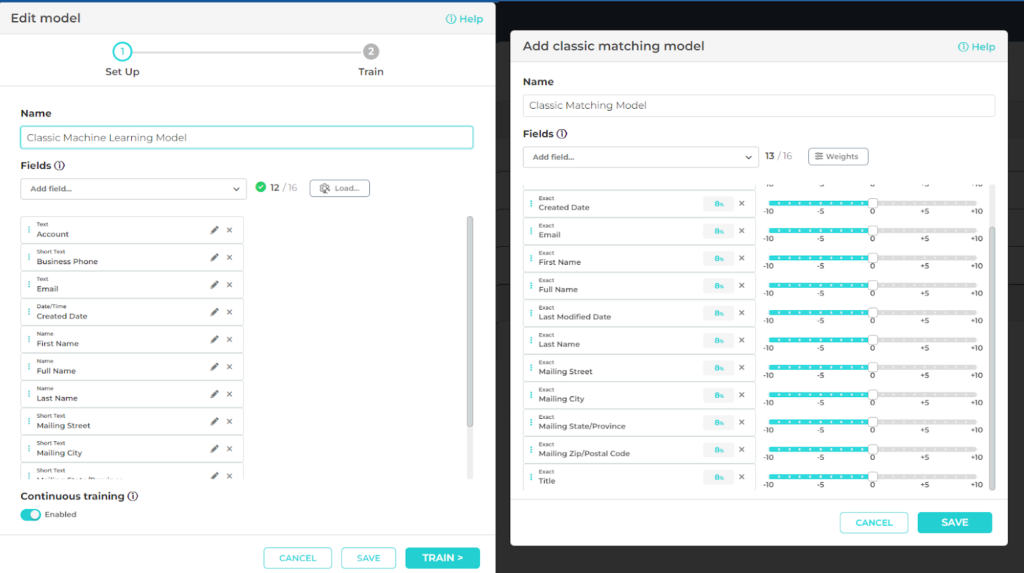The image size is (1024, 573).
Task: Open the Add field dropdown in Edit model
Action: [x=133, y=188]
